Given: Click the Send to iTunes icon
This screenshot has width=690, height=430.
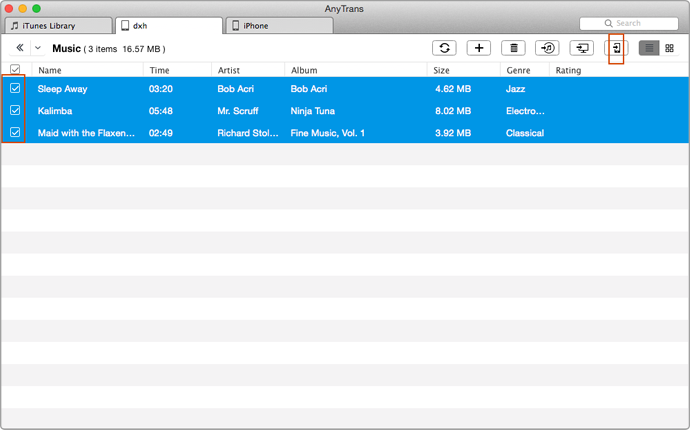Looking at the screenshot, I should pyautogui.click(x=547, y=48).
